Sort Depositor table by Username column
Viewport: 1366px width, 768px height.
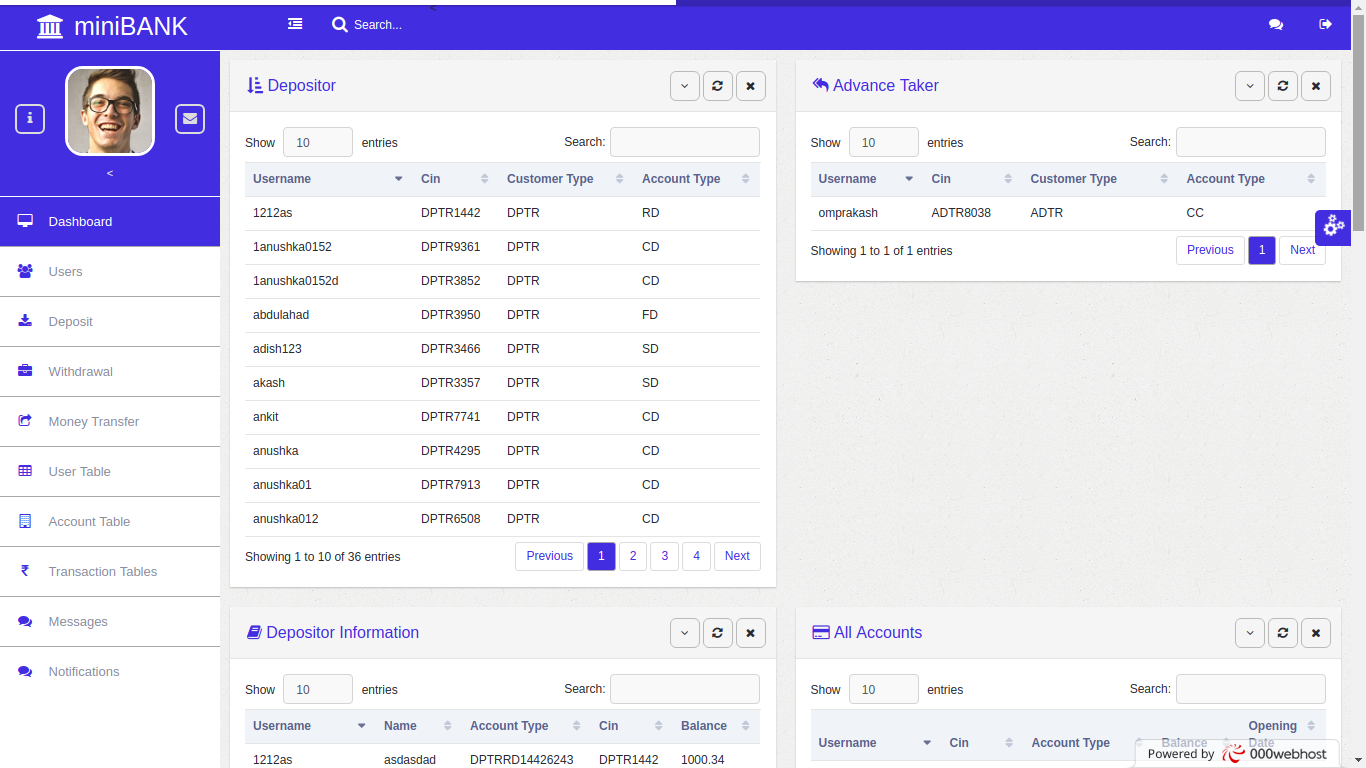click(x=329, y=179)
